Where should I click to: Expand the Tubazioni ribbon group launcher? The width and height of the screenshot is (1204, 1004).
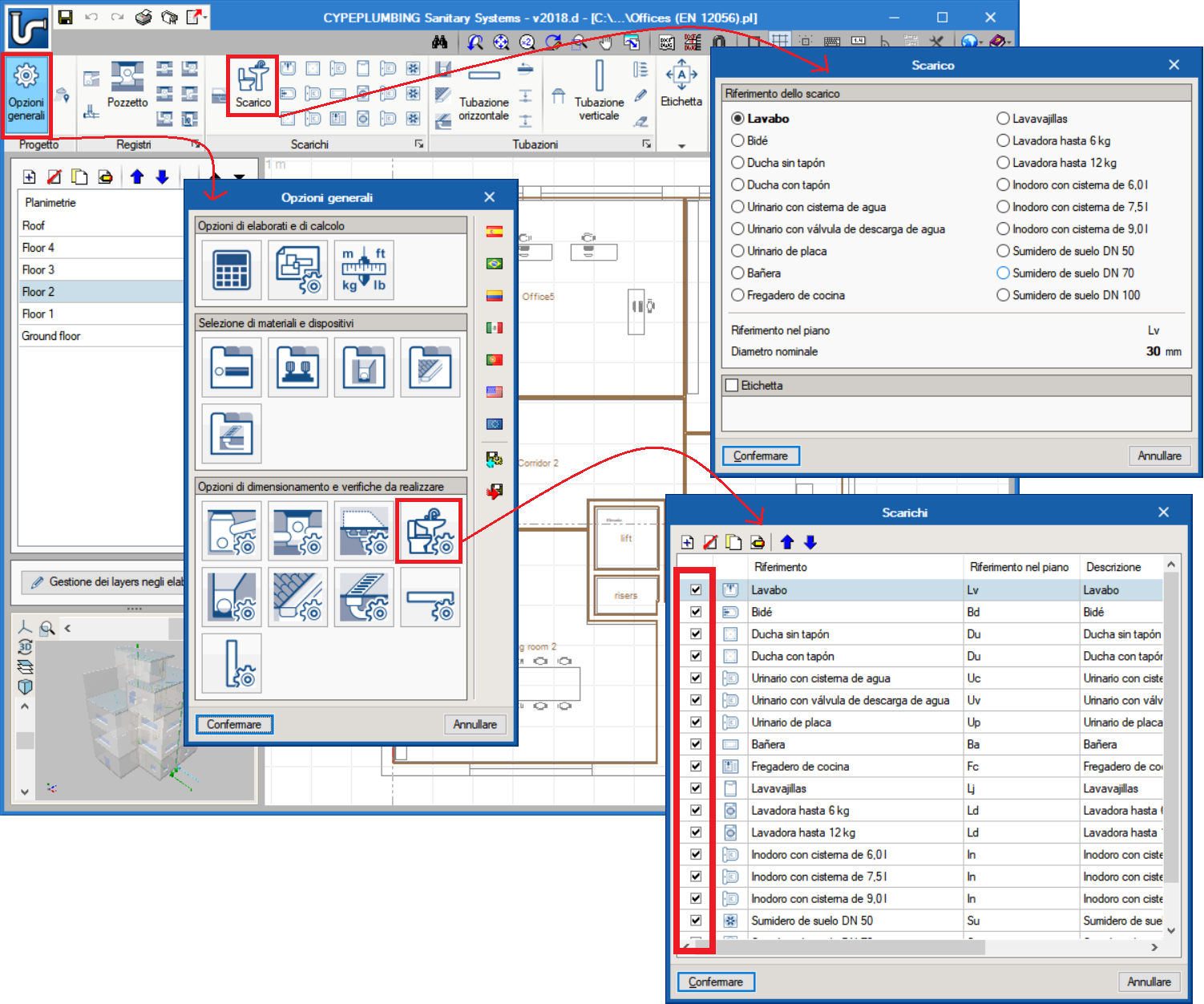coord(647,144)
